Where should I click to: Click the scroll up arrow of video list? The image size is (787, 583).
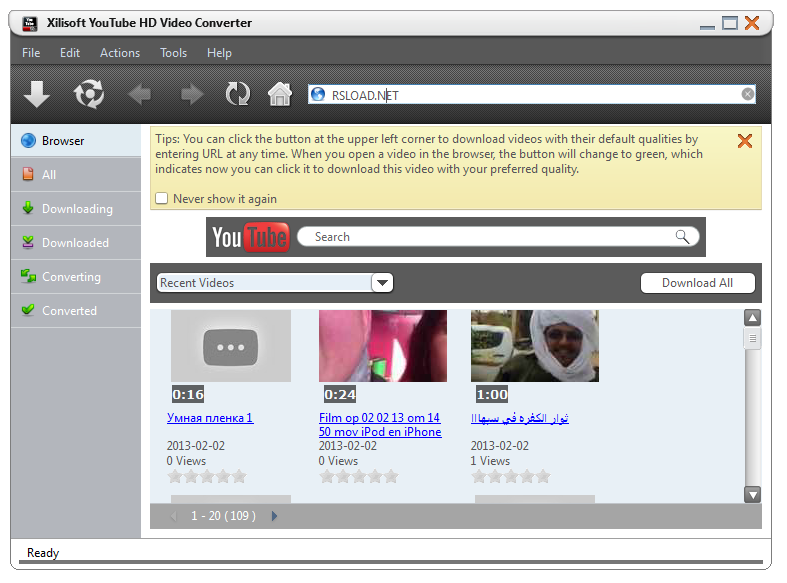click(x=752, y=318)
